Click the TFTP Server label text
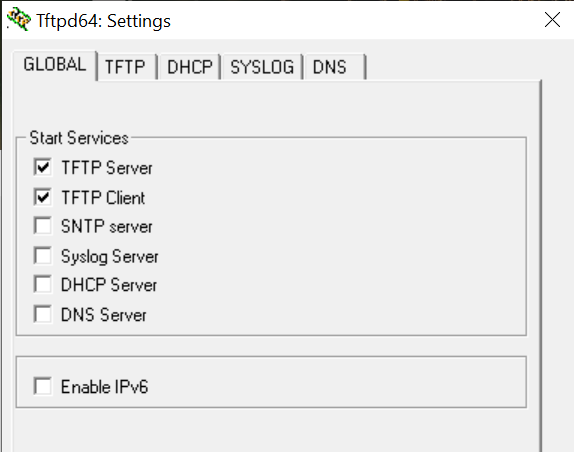This screenshot has height=452, width=574. 107,168
